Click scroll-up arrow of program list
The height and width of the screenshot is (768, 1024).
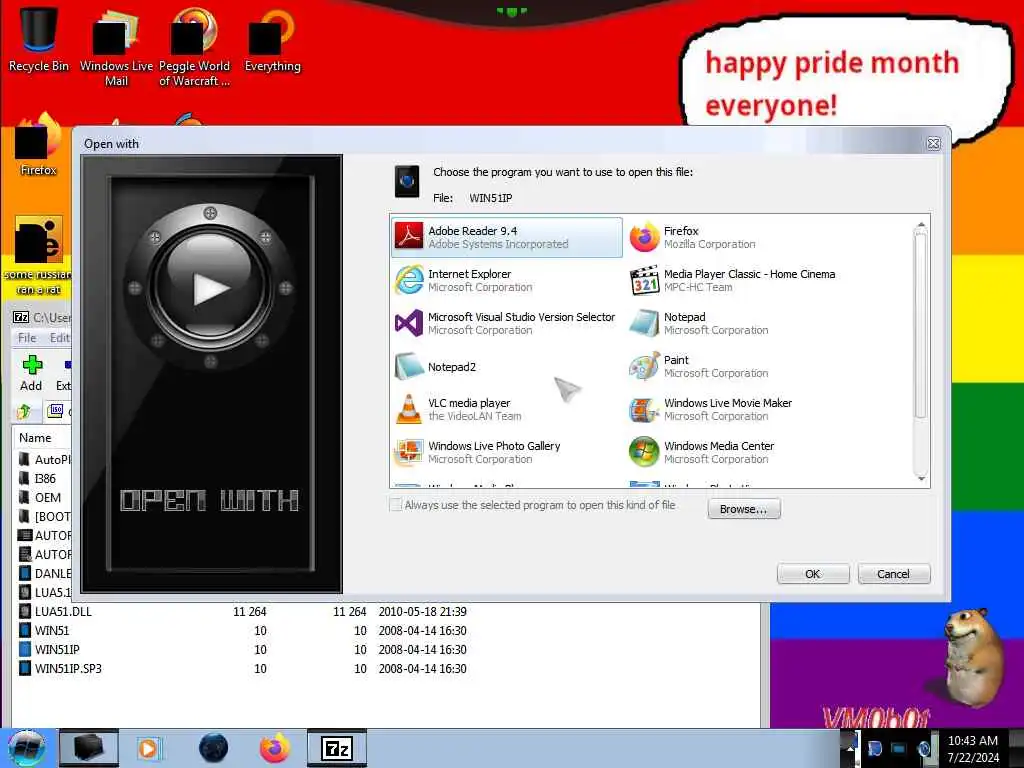pyautogui.click(x=921, y=225)
